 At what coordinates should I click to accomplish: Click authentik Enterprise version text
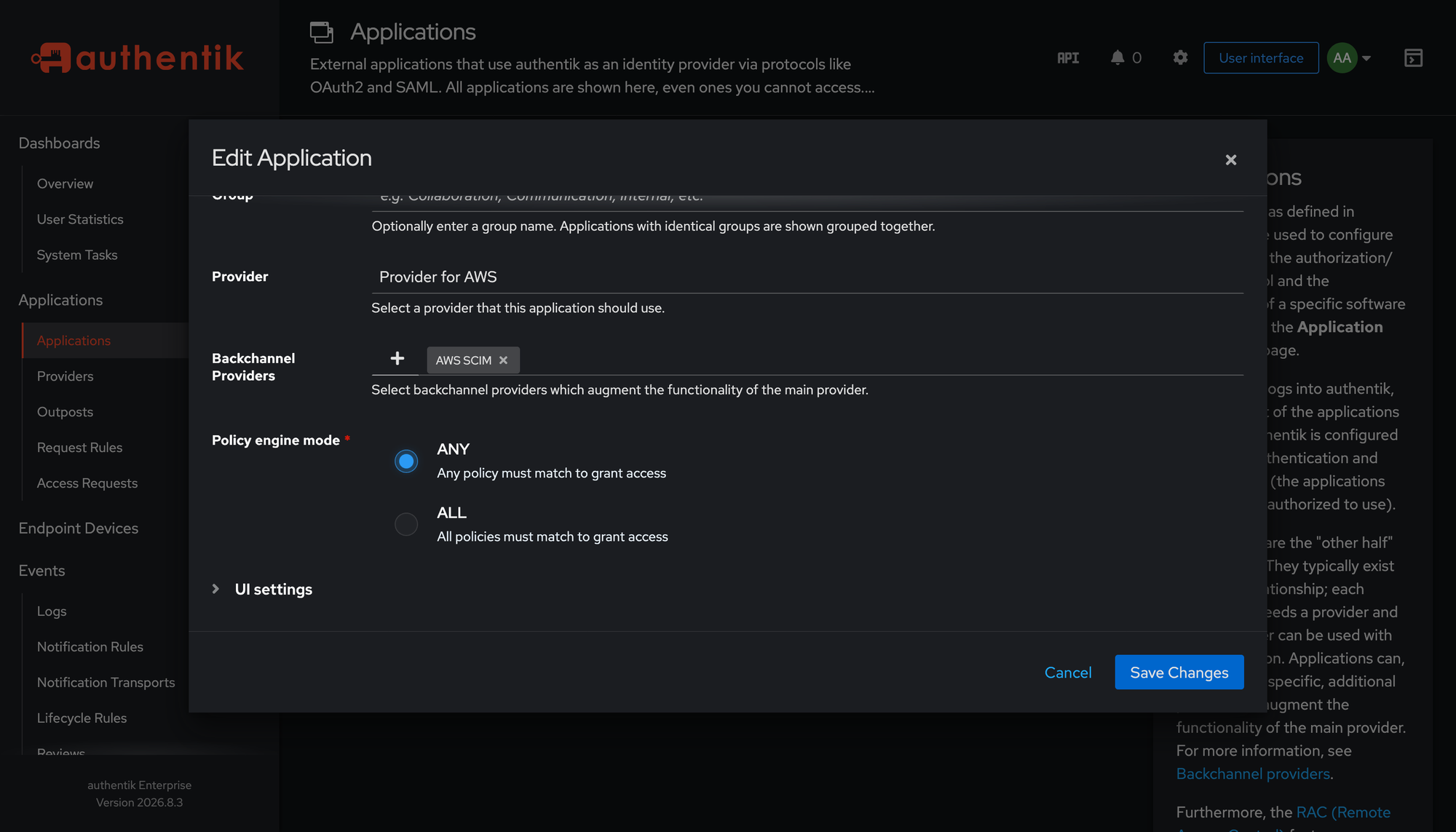(x=139, y=793)
